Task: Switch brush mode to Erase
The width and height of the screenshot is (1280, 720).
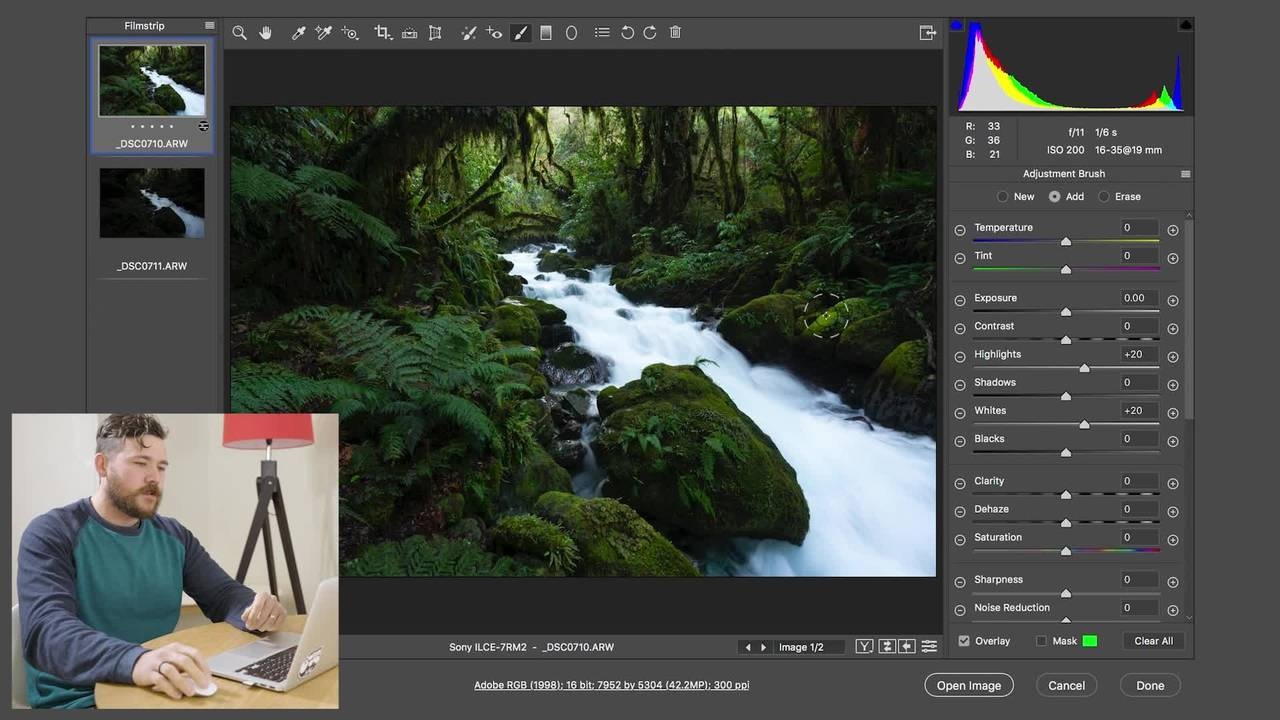Action: click(x=1104, y=197)
